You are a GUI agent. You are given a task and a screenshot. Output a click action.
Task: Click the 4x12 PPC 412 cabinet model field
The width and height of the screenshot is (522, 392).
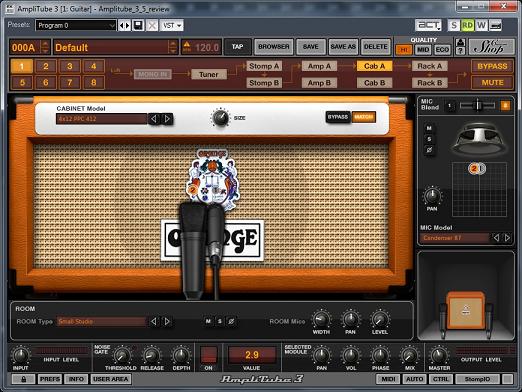coord(102,119)
